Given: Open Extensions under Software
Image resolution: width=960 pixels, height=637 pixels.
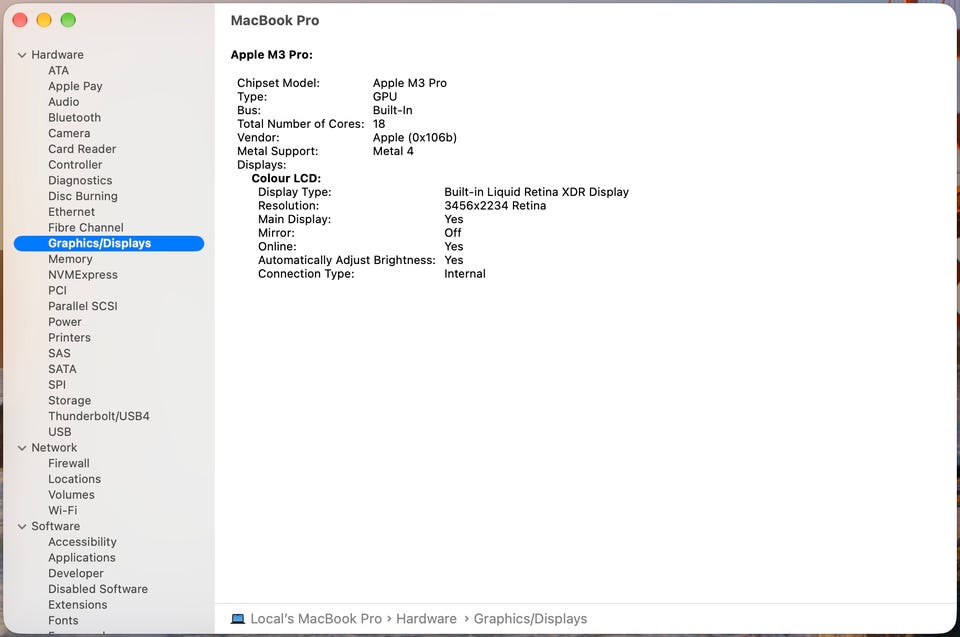Looking at the screenshot, I should coord(78,605).
